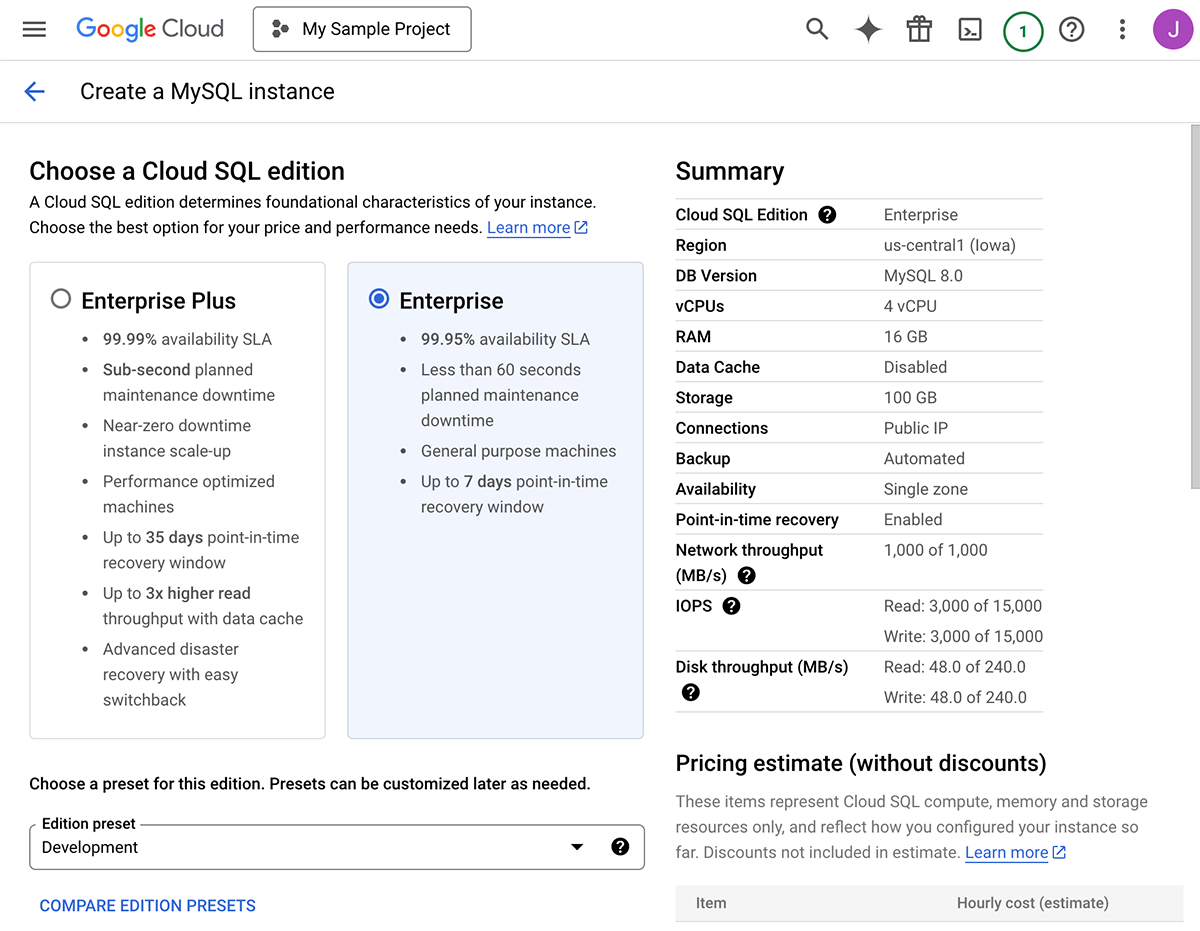Screen dimensions: 1200x931
Task: Click the help icon next to Edition preset
Action: click(620, 847)
